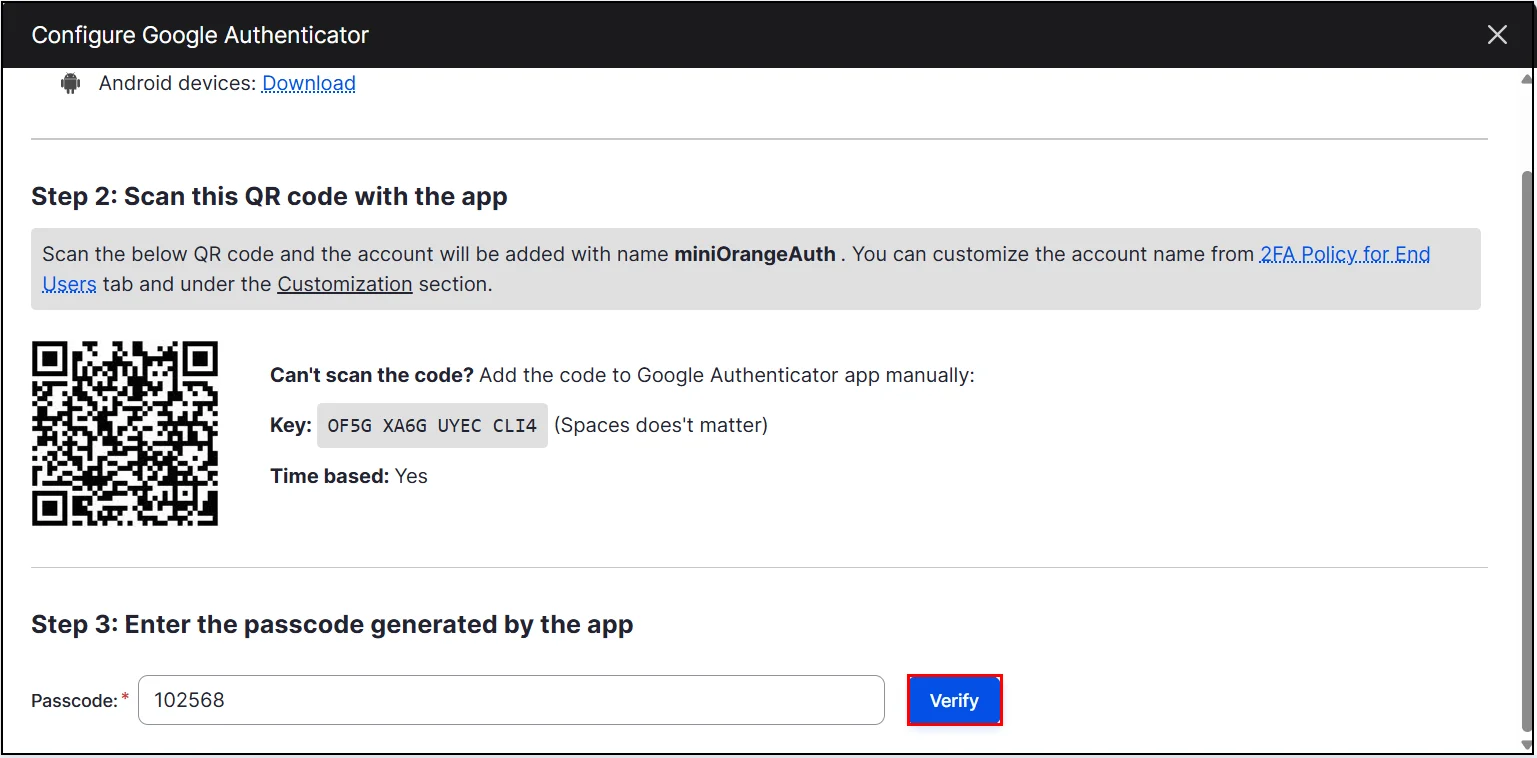Image resolution: width=1537 pixels, height=758 pixels.
Task: Select the QR code image
Action: [125, 433]
